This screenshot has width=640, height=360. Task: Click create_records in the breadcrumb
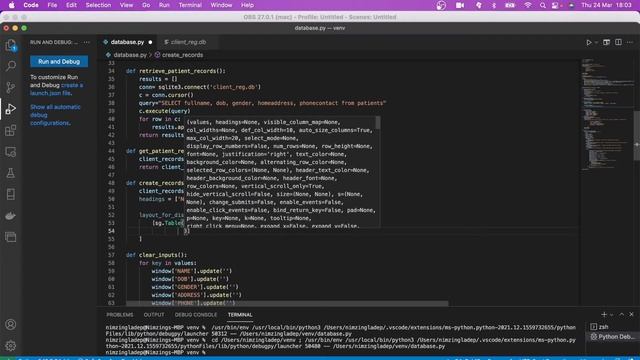coord(182,55)
